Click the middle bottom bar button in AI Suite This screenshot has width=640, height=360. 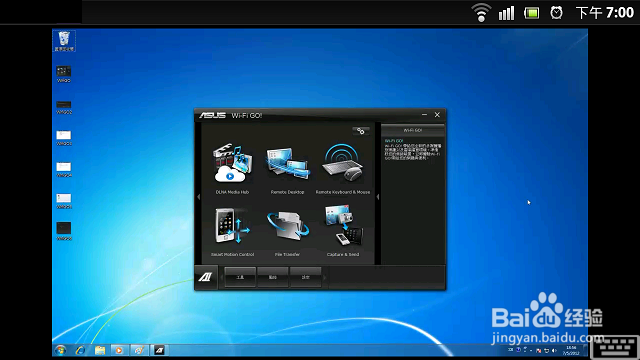point(273,277)
